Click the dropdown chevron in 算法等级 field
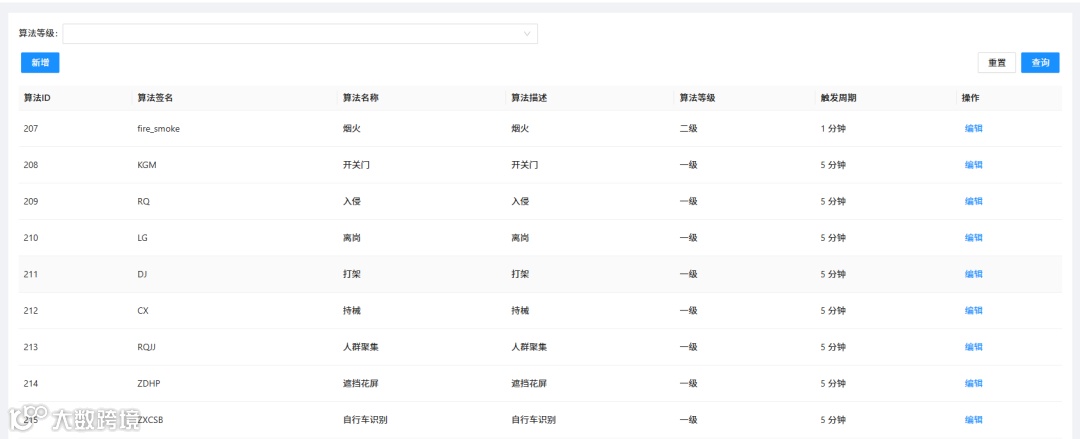 click(x=528, y=34)
